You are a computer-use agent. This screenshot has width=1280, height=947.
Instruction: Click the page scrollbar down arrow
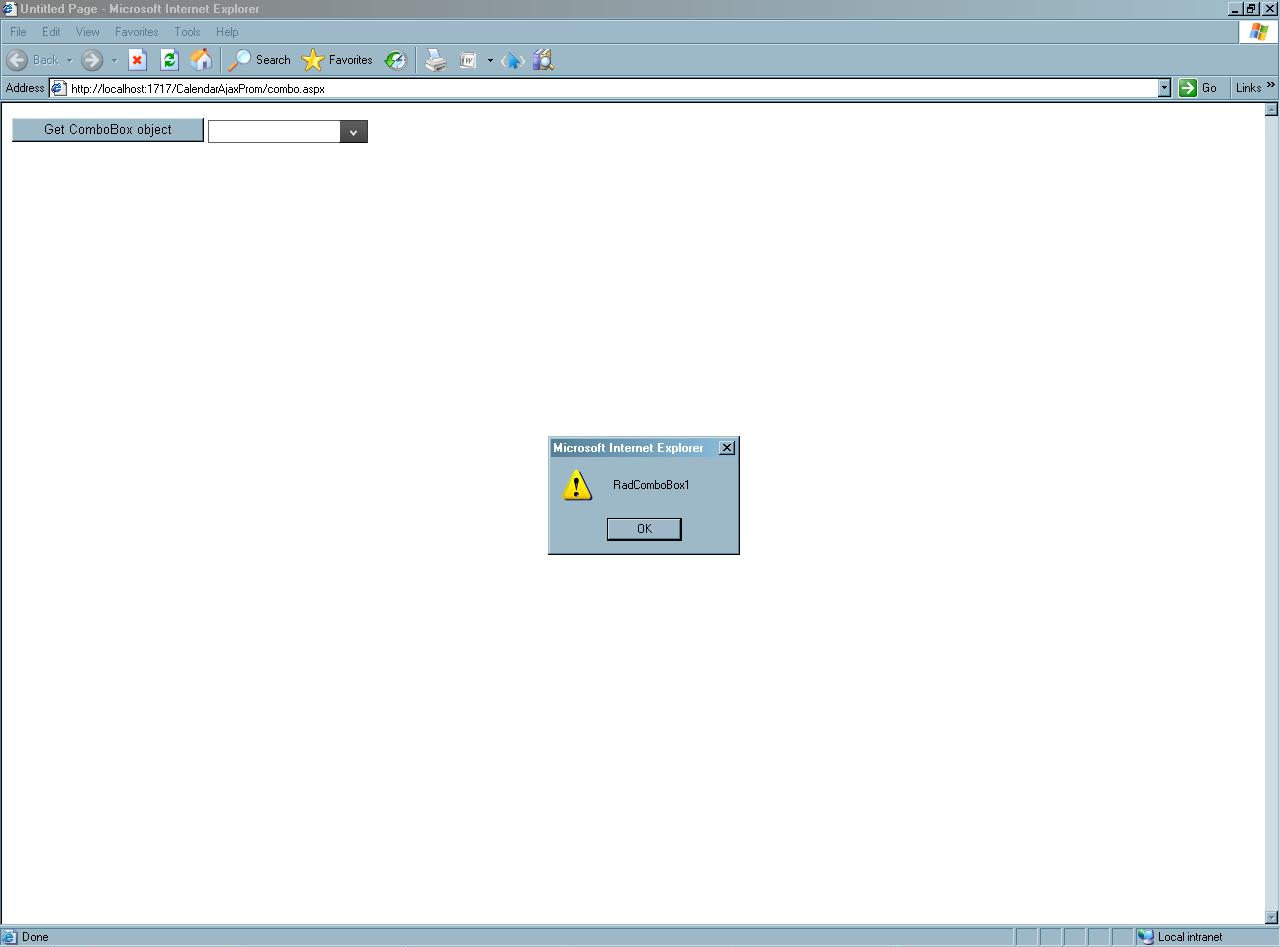pos(1272,917)
